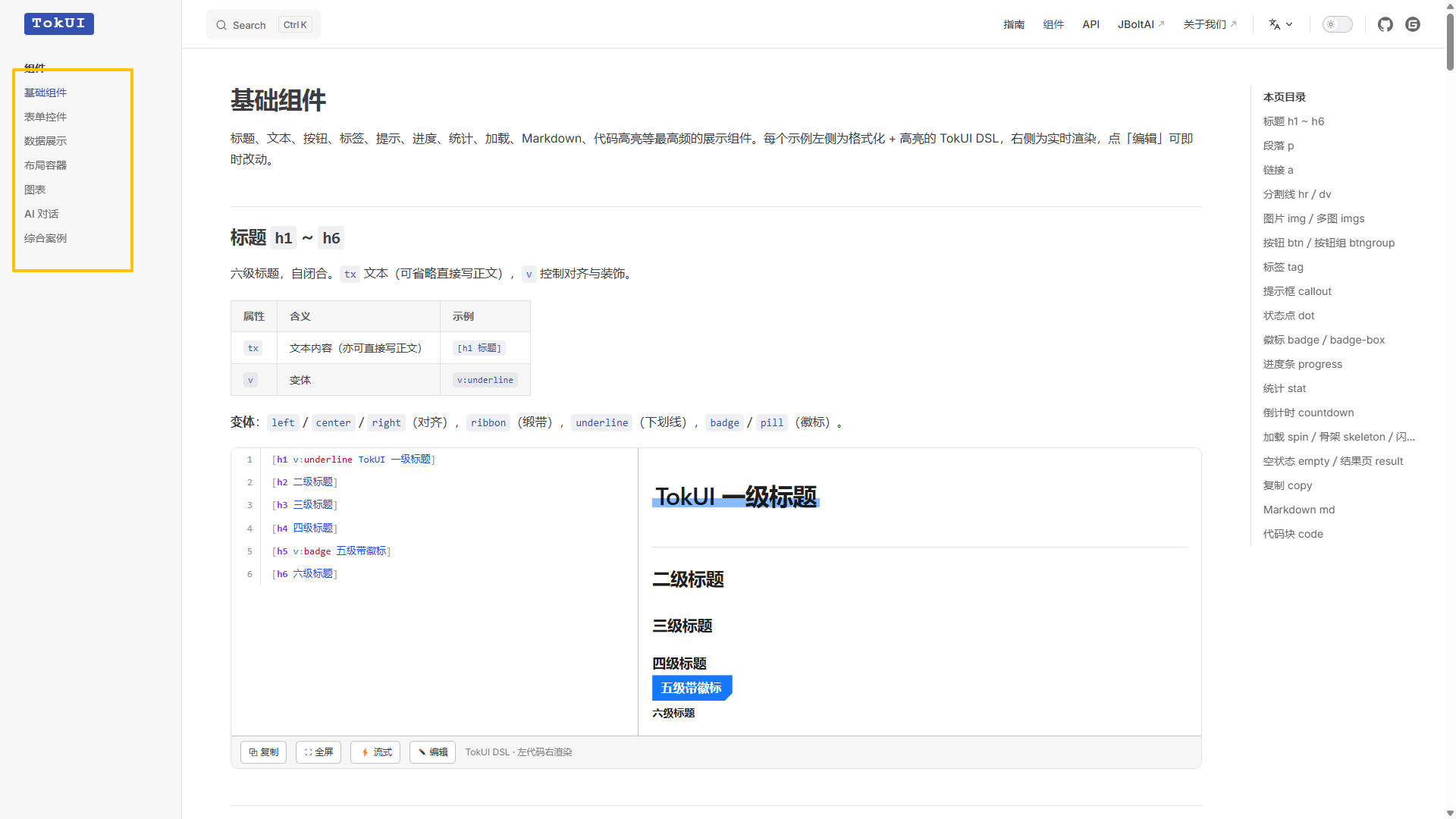Click the page vertical scrollbar thumb

(x=1450, y=42)
